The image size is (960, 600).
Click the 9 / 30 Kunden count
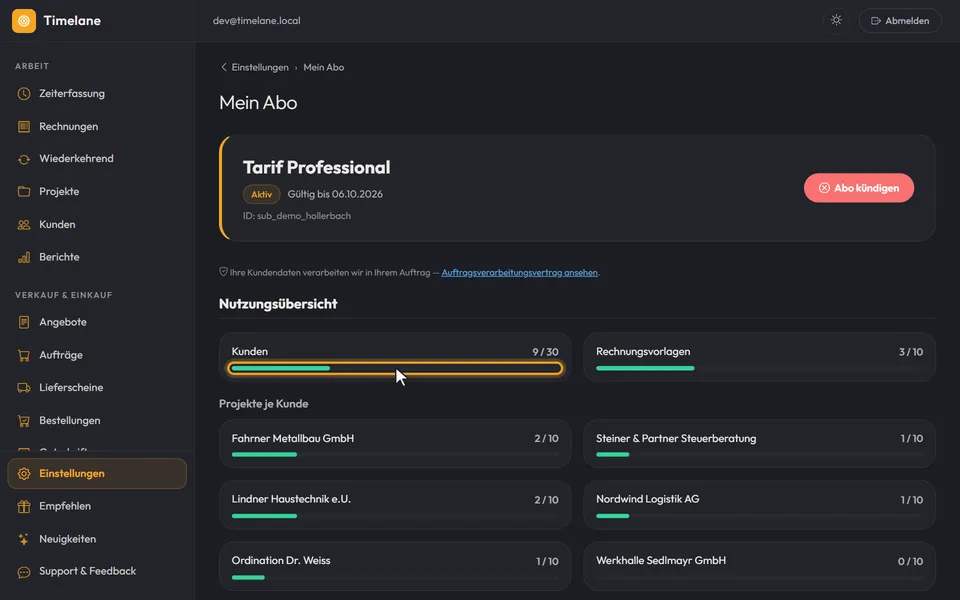pyautogui.click(x=546, y=352)
